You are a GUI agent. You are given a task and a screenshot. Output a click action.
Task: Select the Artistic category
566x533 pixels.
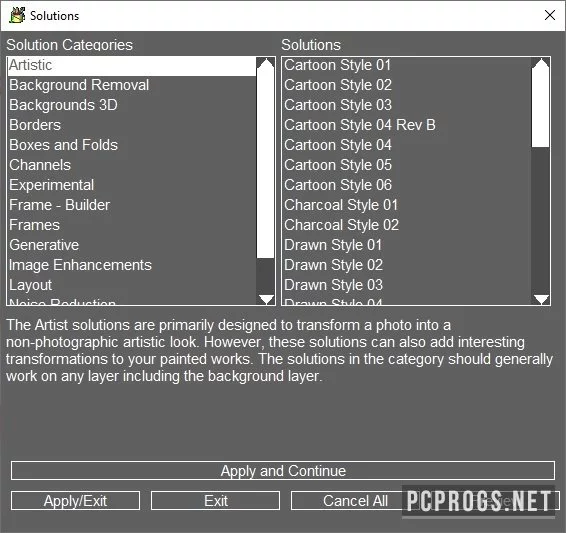(x=131, y=66)
